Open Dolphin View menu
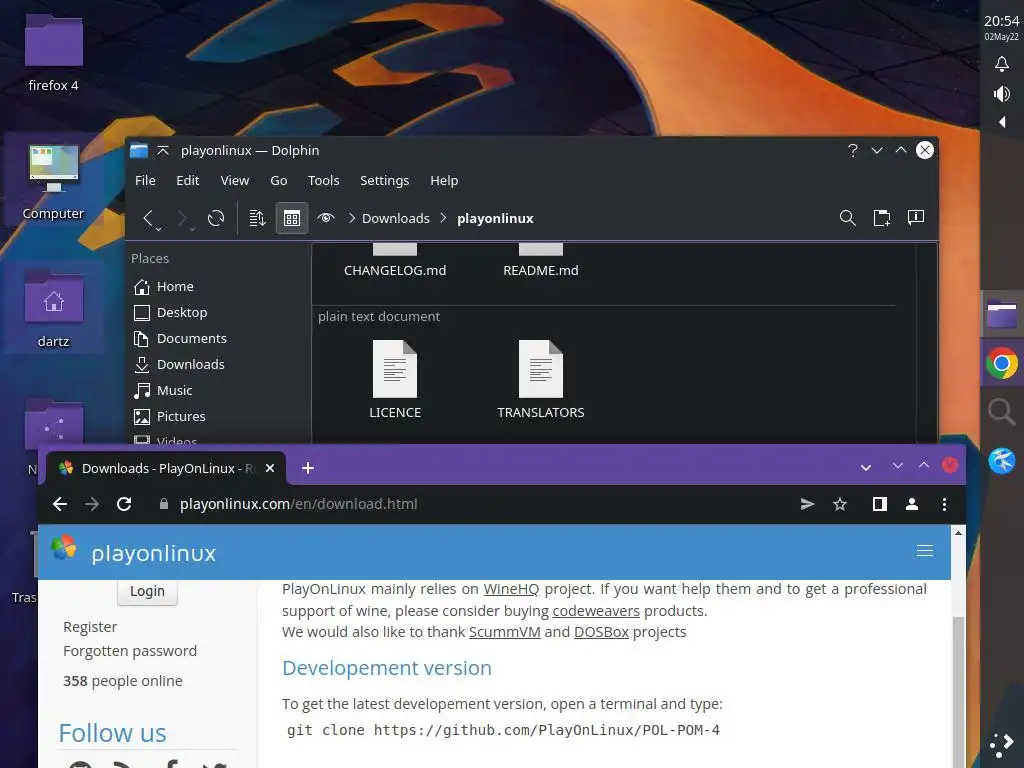Viewport: 1024px width, 768px height. click(234, 180)
